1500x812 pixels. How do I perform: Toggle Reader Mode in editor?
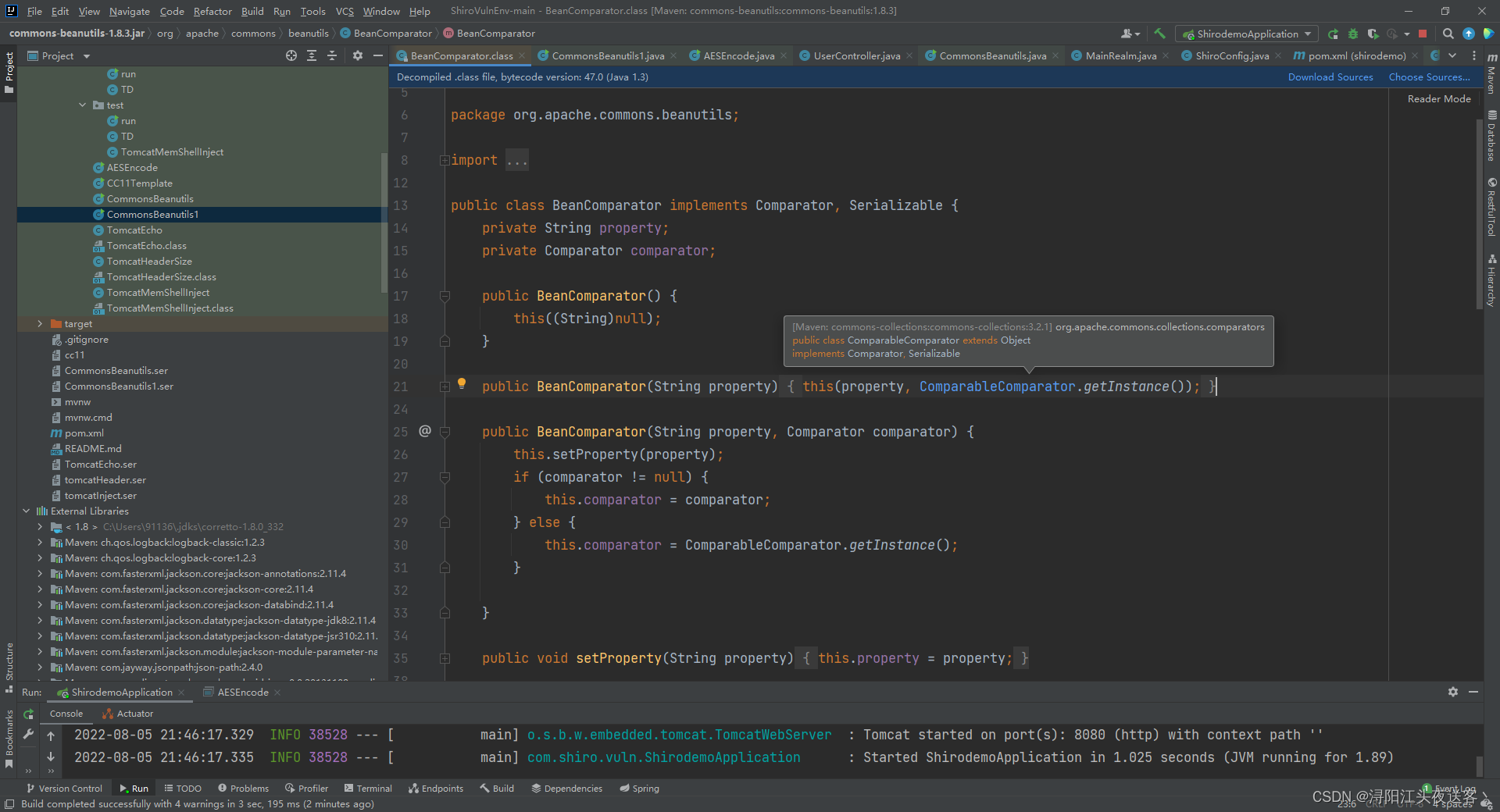[1439, 99]
